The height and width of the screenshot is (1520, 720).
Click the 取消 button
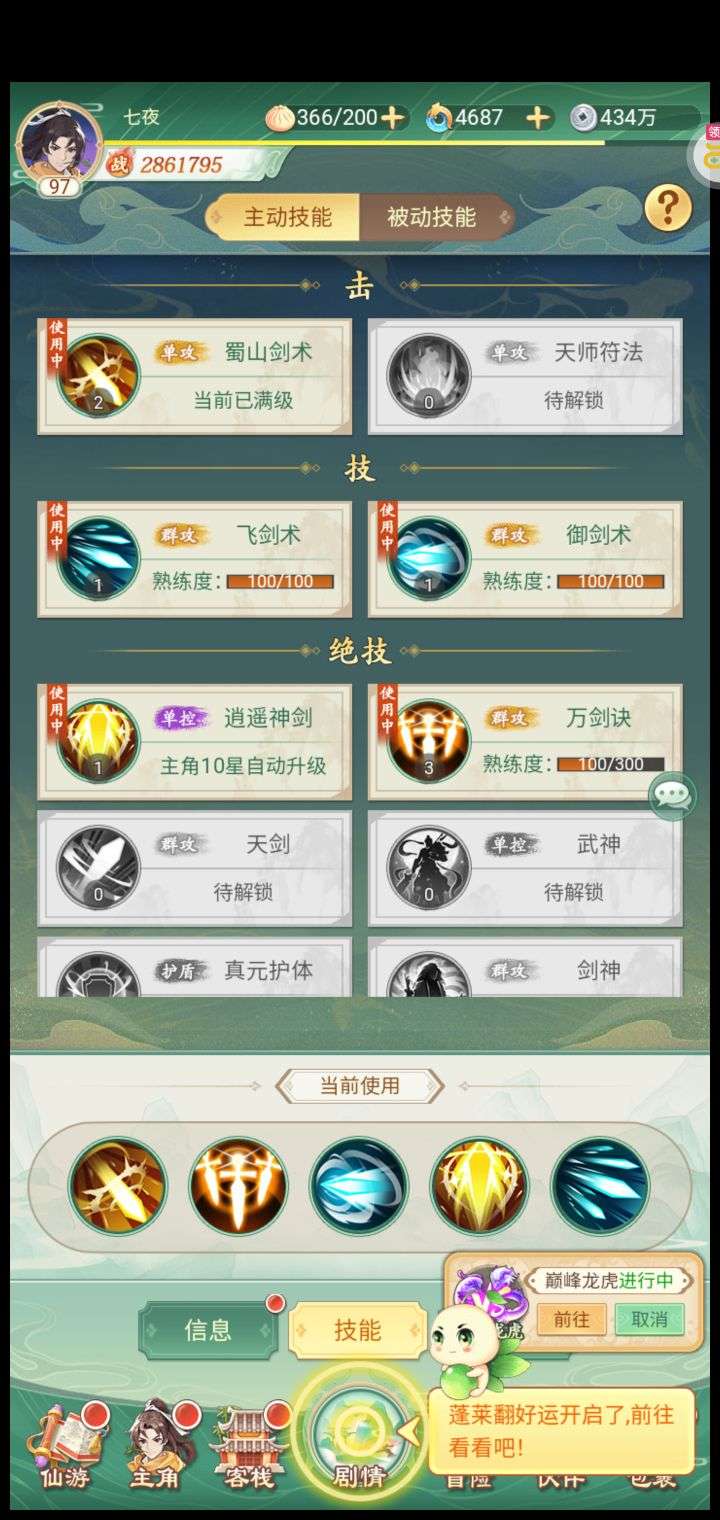pyautogui.click(x=650, y=1319)
